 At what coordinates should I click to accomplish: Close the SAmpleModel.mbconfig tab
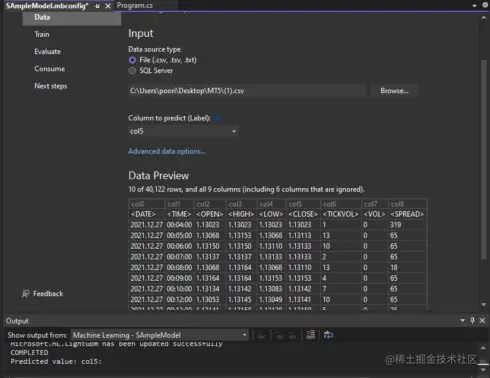[108, 6]
